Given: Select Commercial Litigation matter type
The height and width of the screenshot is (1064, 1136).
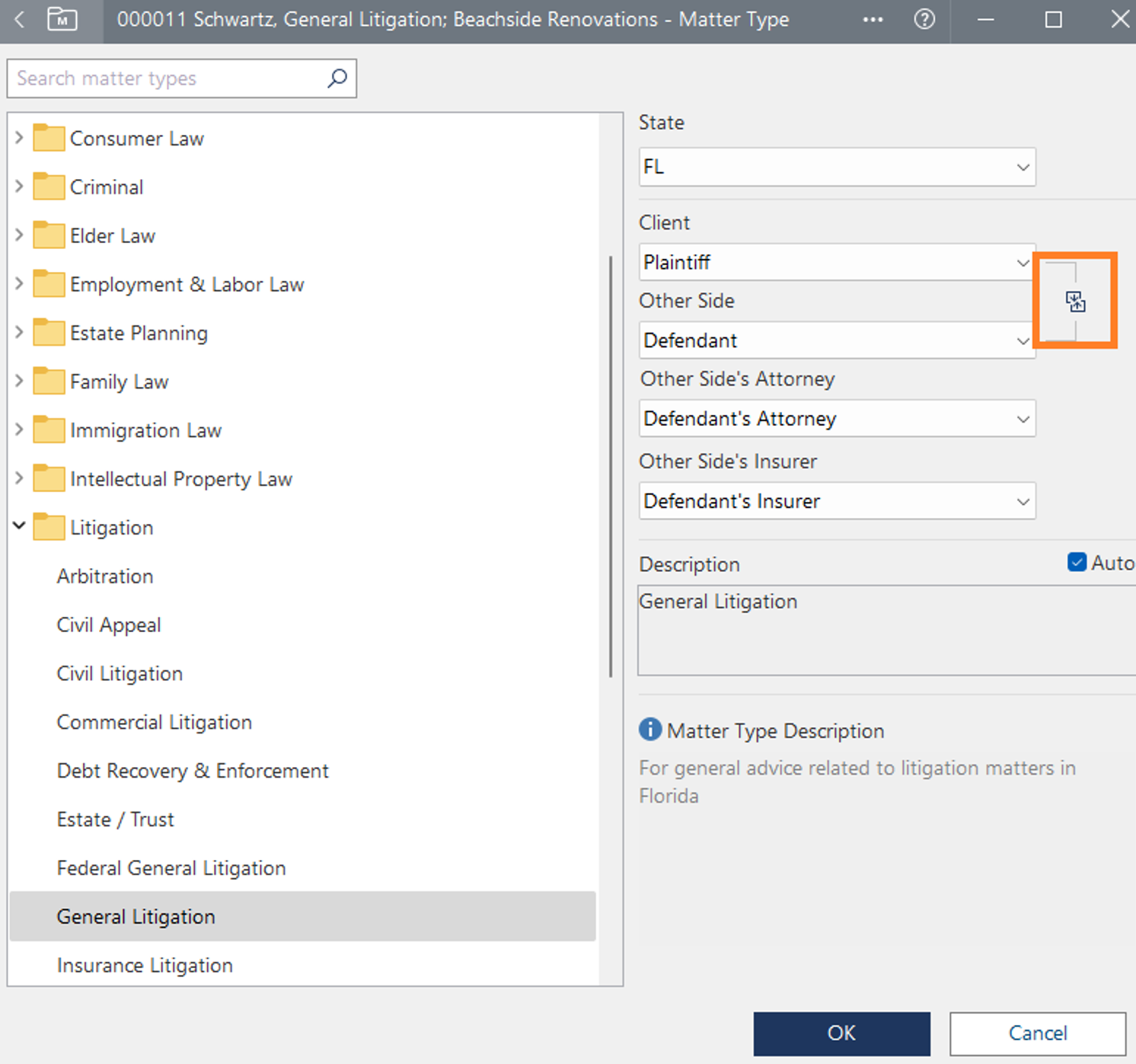Looking at the screenshot, I should [155, 722].
